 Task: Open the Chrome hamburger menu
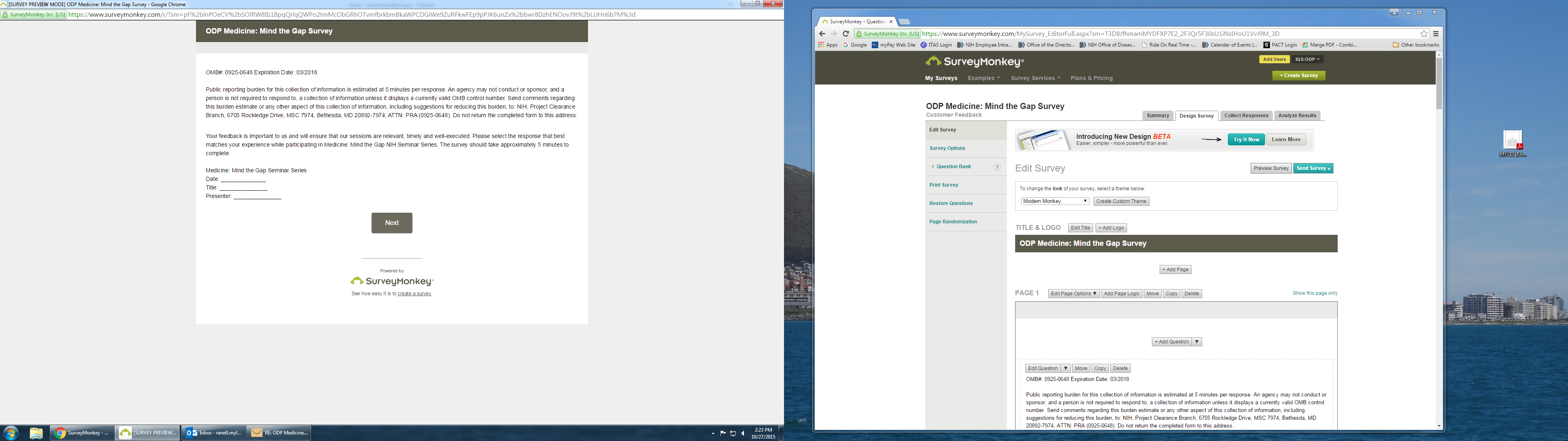click(1435, 34)
